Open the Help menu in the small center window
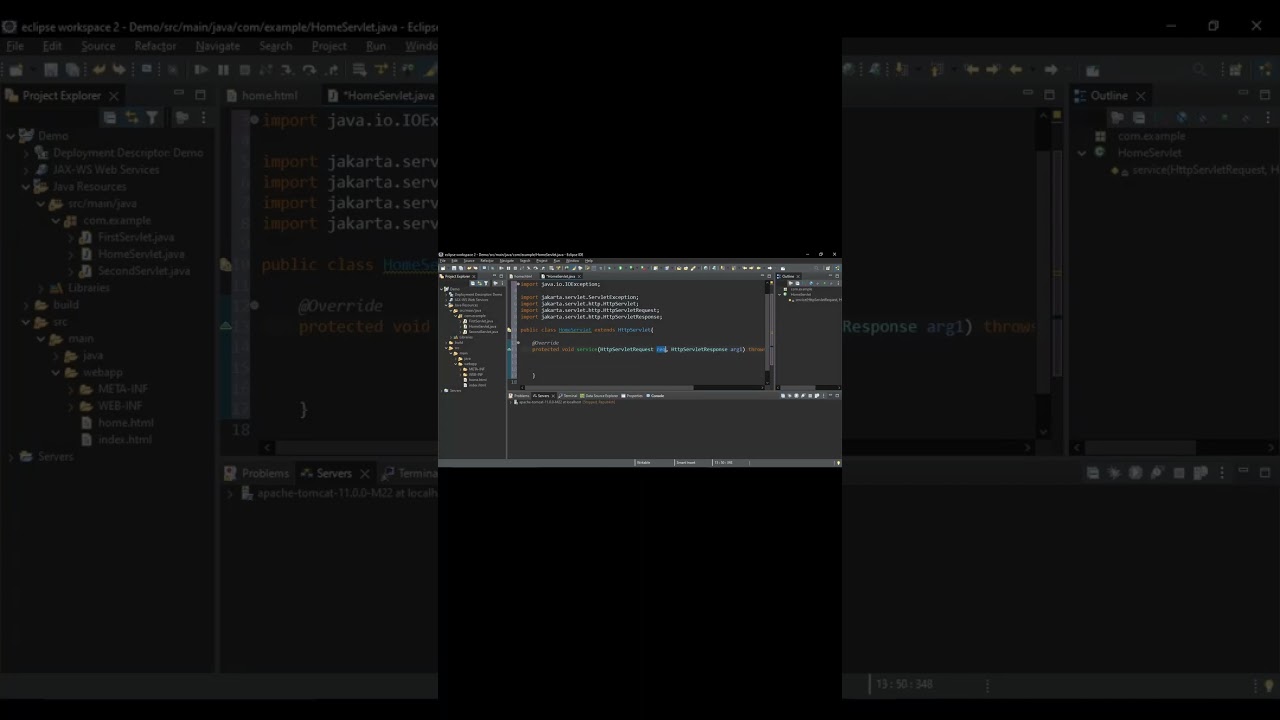 point(589,261)
